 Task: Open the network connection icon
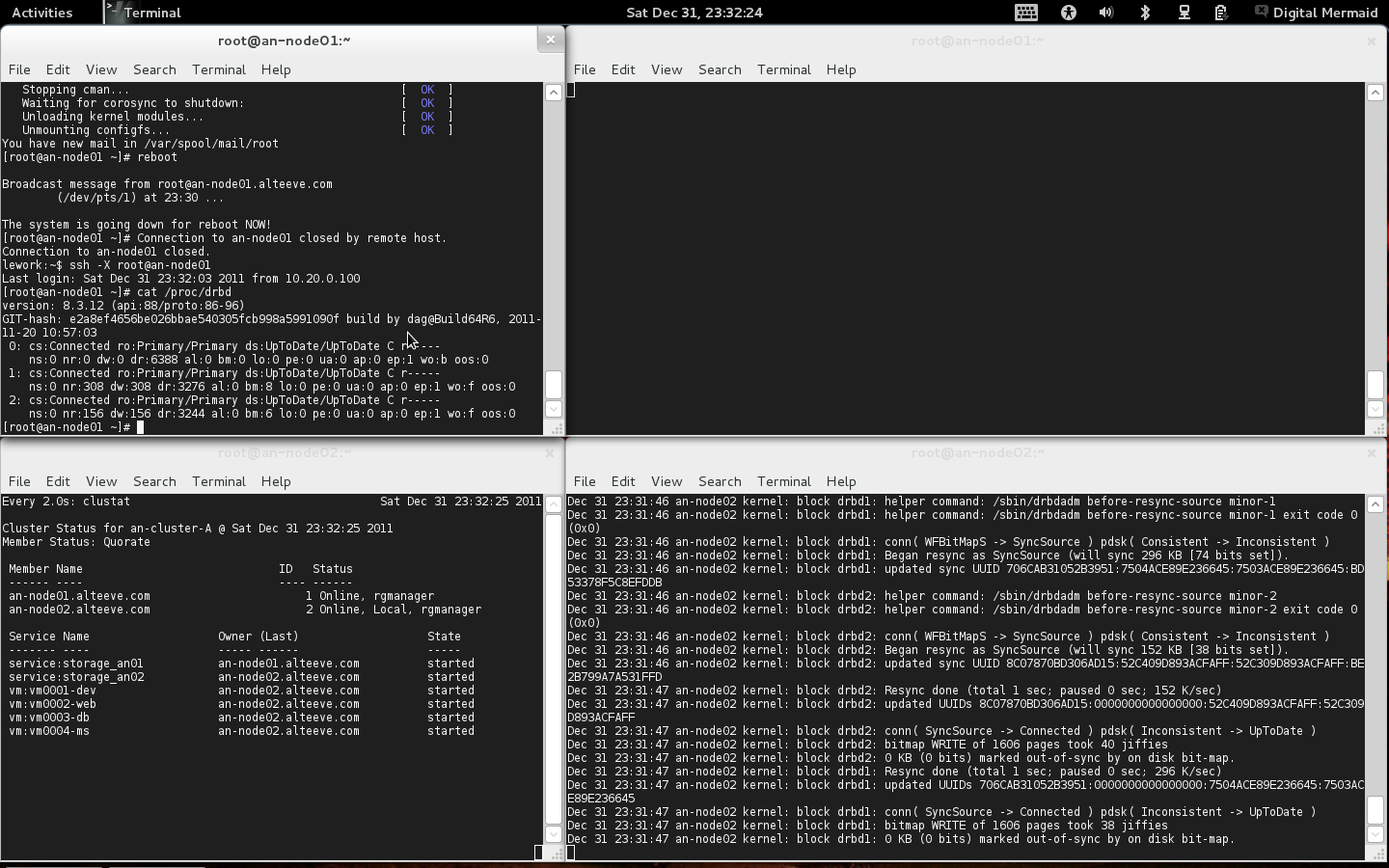click(x=1184, y=13)
